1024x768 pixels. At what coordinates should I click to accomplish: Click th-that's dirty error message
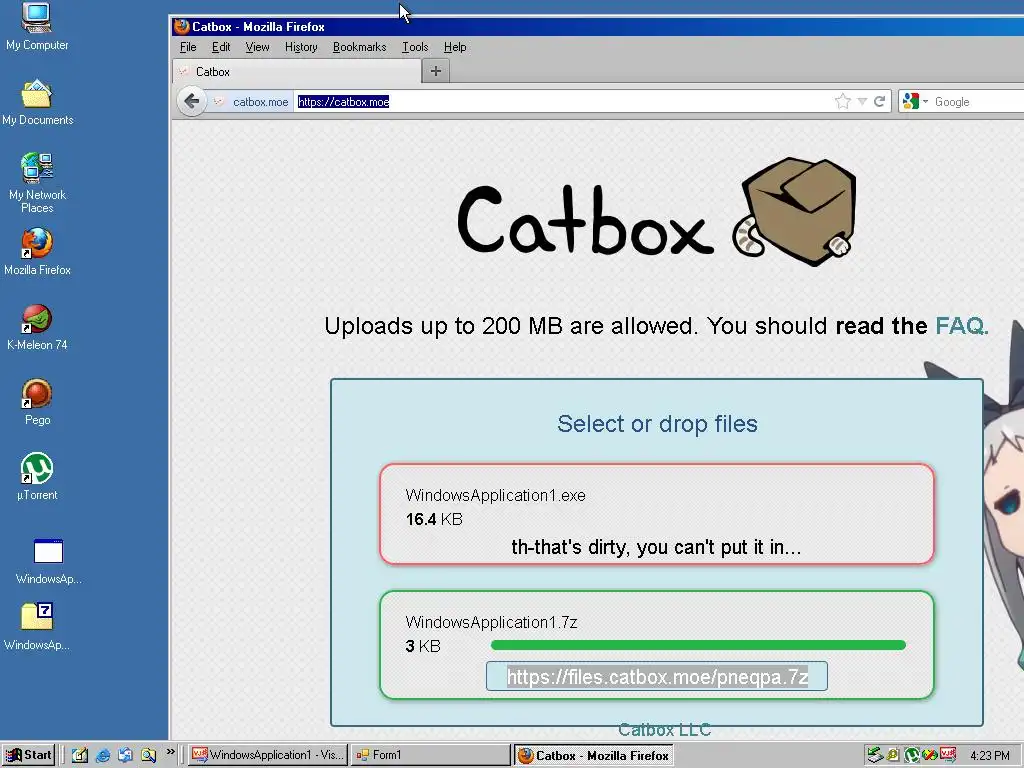(x=656, y=547)
